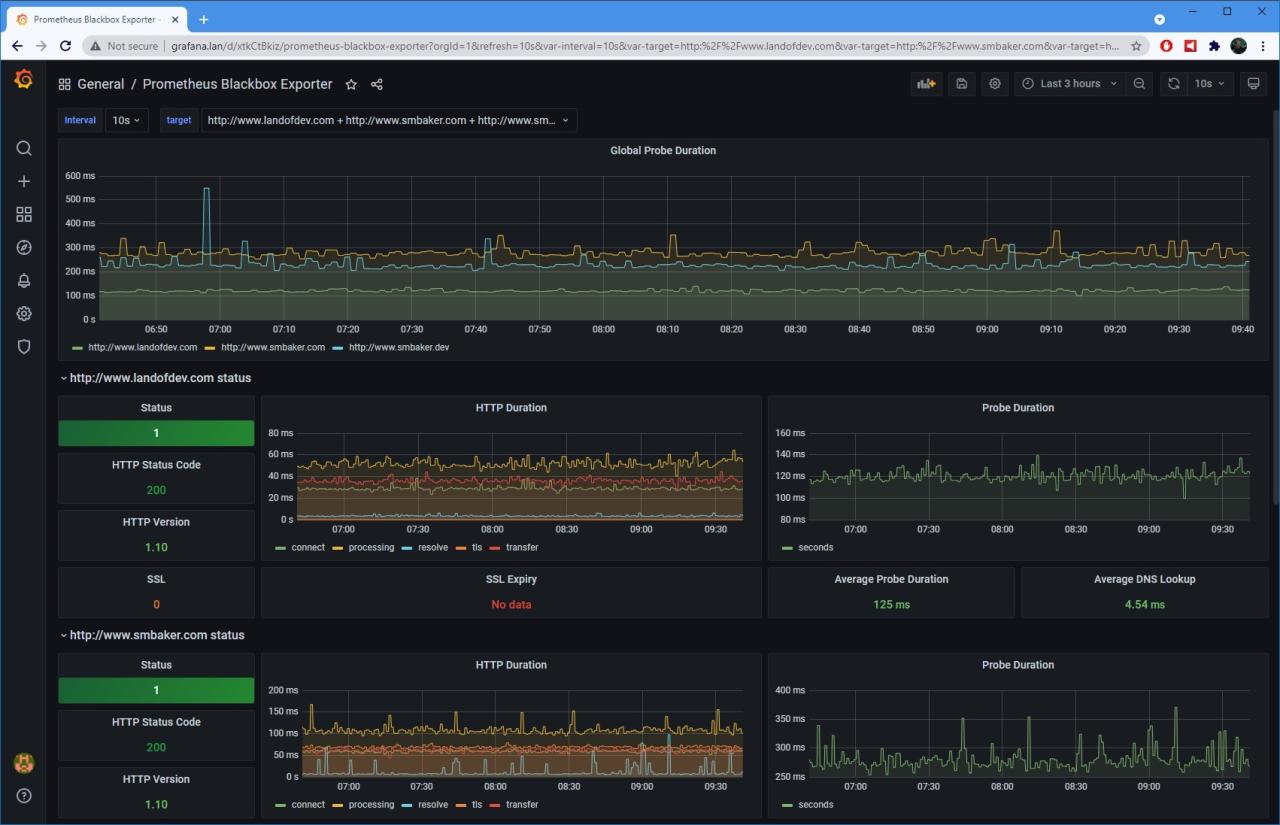The height and width of the screenshot is (825, 1280).
Task: Click the Add panel icon
Action: [927, 84]
